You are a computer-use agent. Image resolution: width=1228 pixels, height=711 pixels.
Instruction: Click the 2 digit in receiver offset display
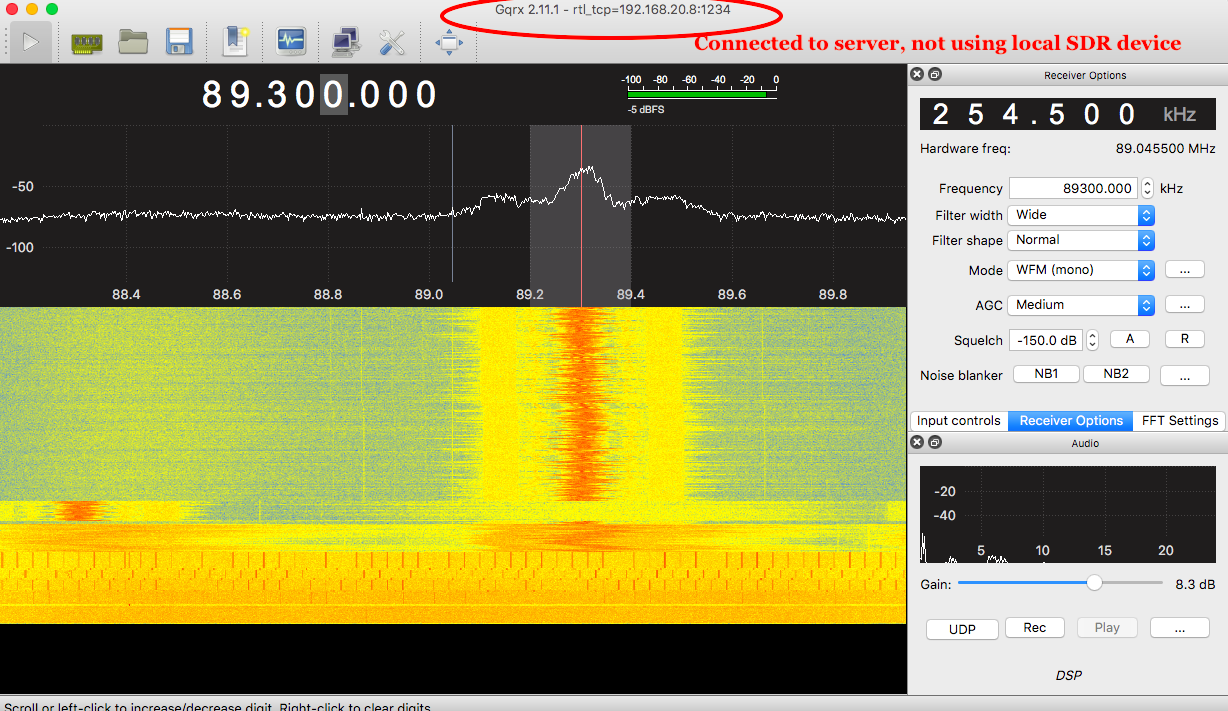tap(941, 114)
